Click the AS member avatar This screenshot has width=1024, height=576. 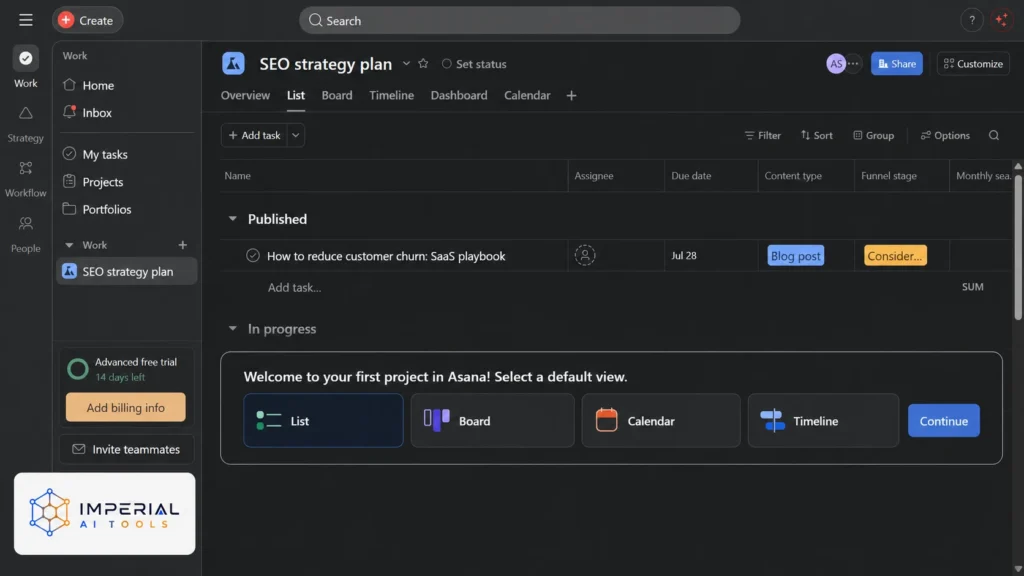[835, 63]
